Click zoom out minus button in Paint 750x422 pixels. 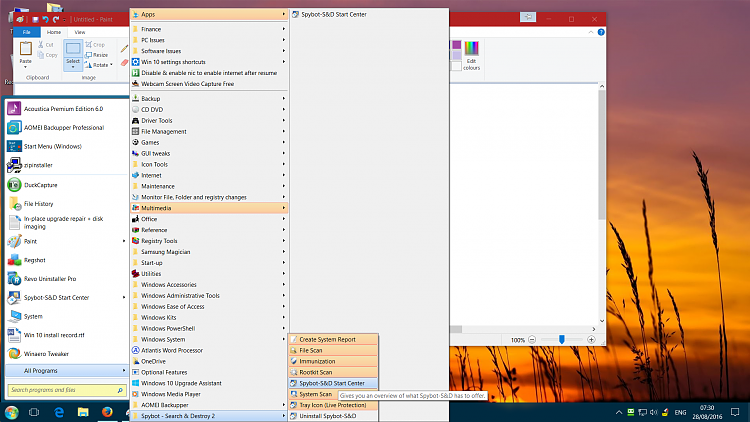pyautogui.click(x=532, y=340)
